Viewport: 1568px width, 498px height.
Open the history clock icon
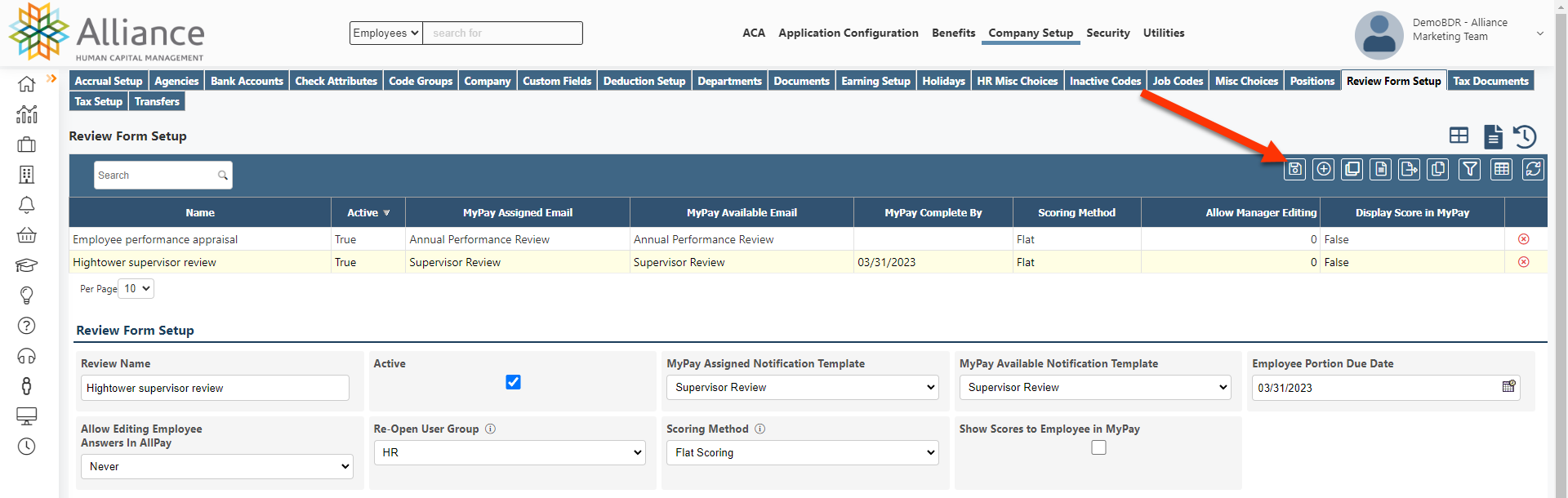(1525, 136)
